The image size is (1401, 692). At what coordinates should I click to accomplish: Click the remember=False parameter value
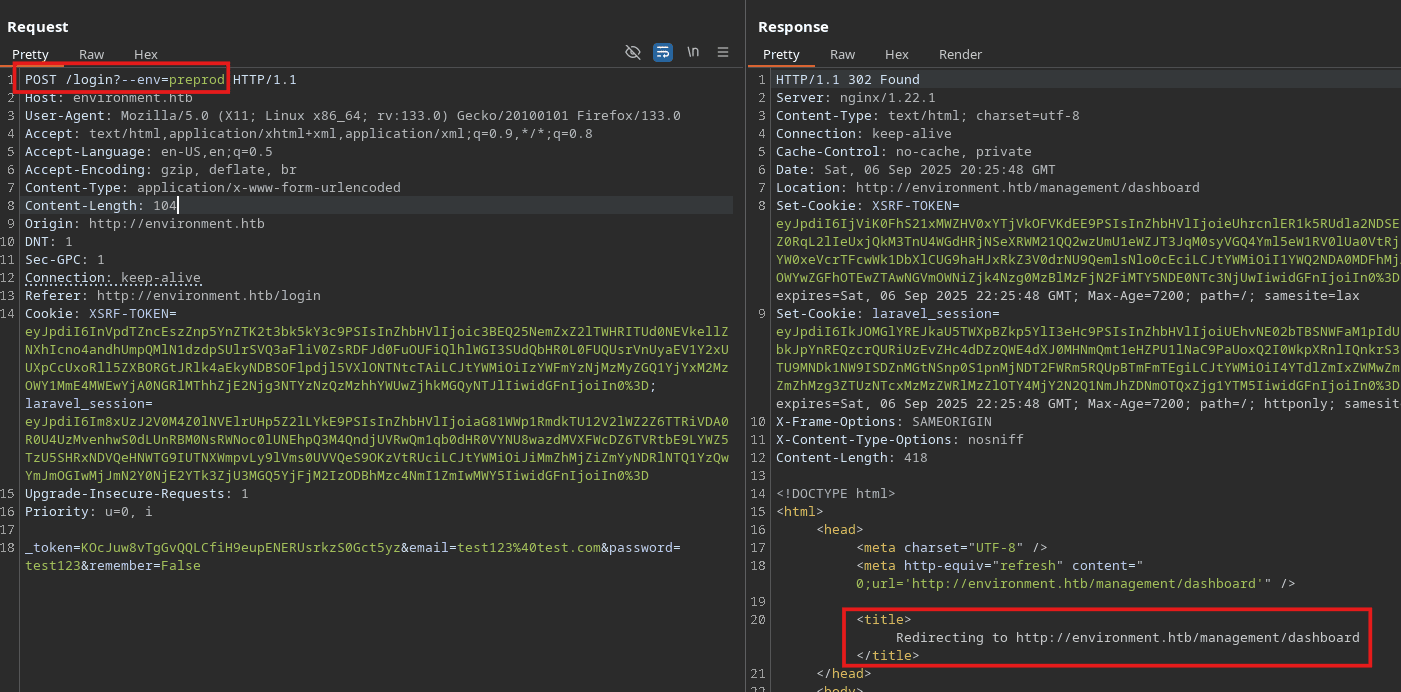point(180,566)
